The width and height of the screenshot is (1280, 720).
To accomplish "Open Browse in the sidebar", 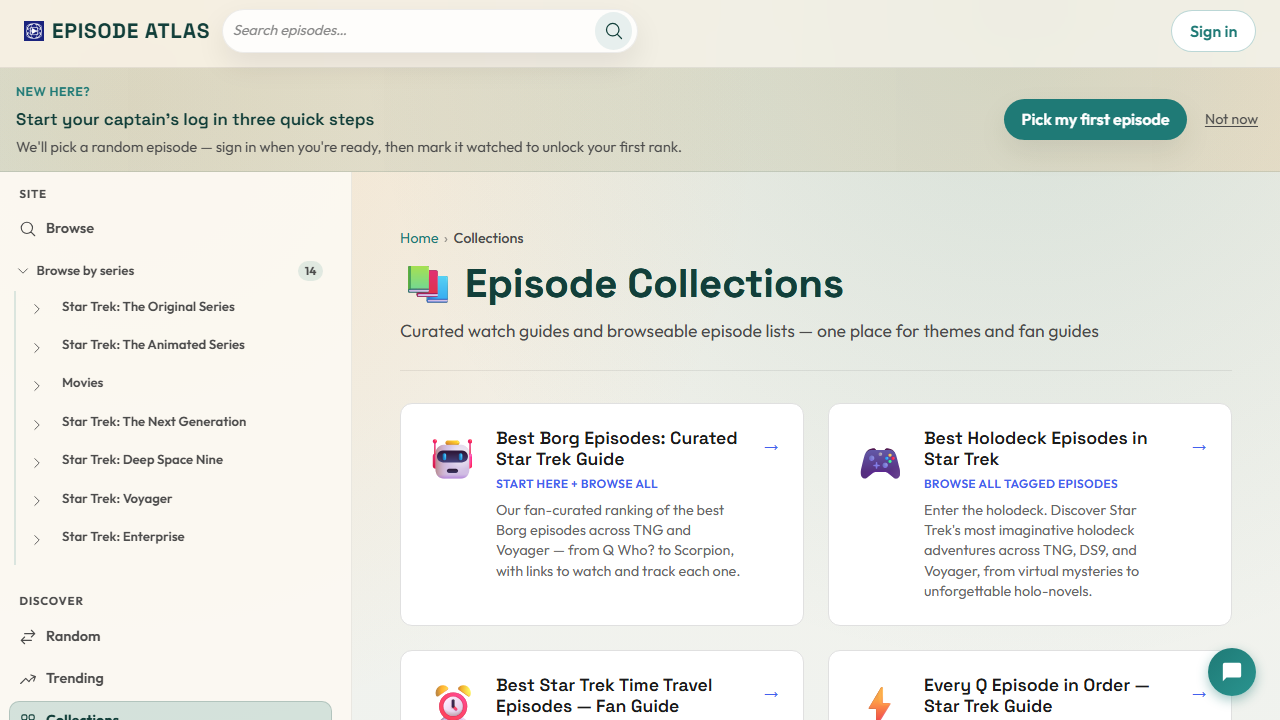I will (171, 229).
